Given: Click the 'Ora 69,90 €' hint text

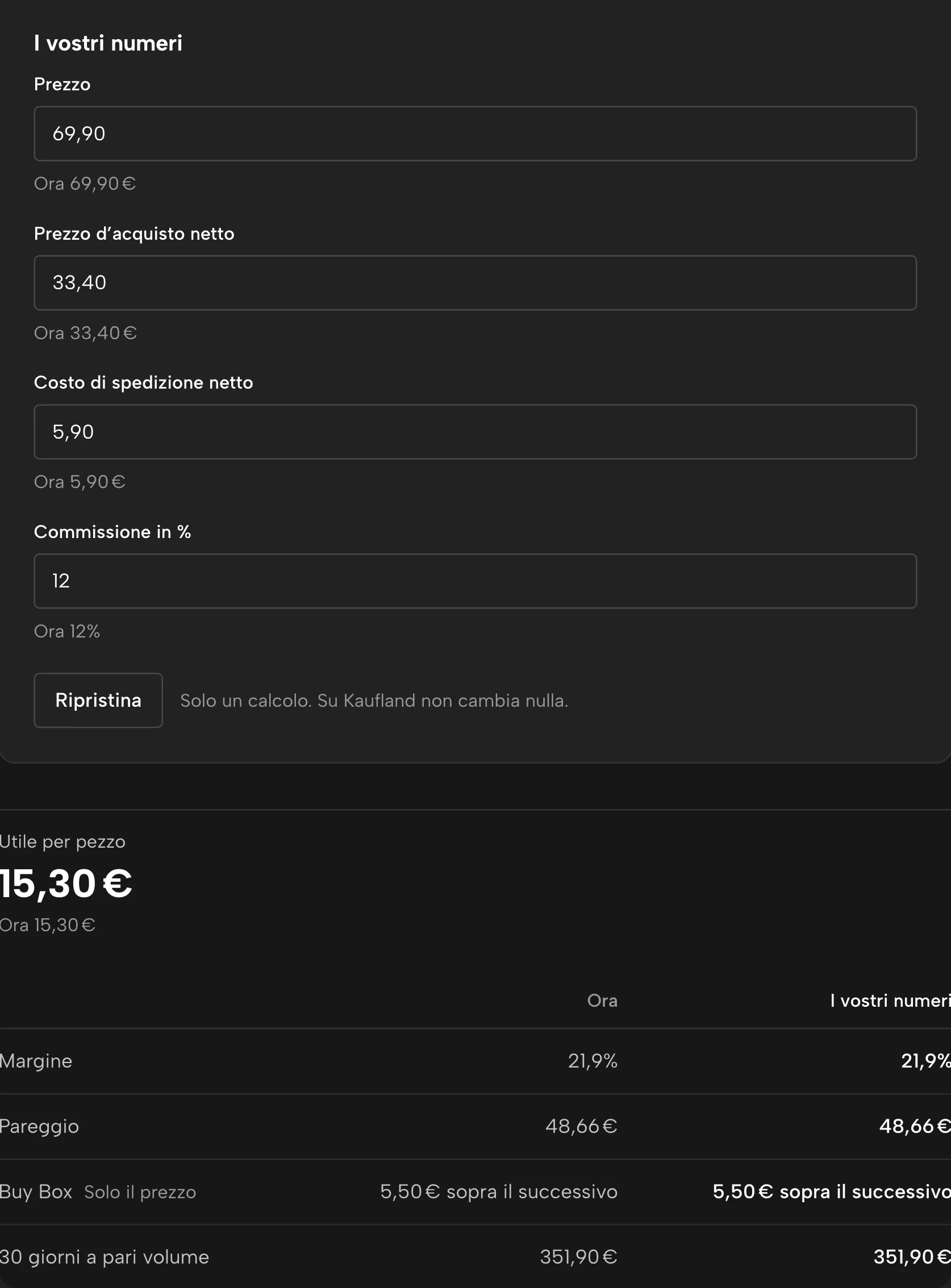Looking at the screenshot, I should (85, 184).
